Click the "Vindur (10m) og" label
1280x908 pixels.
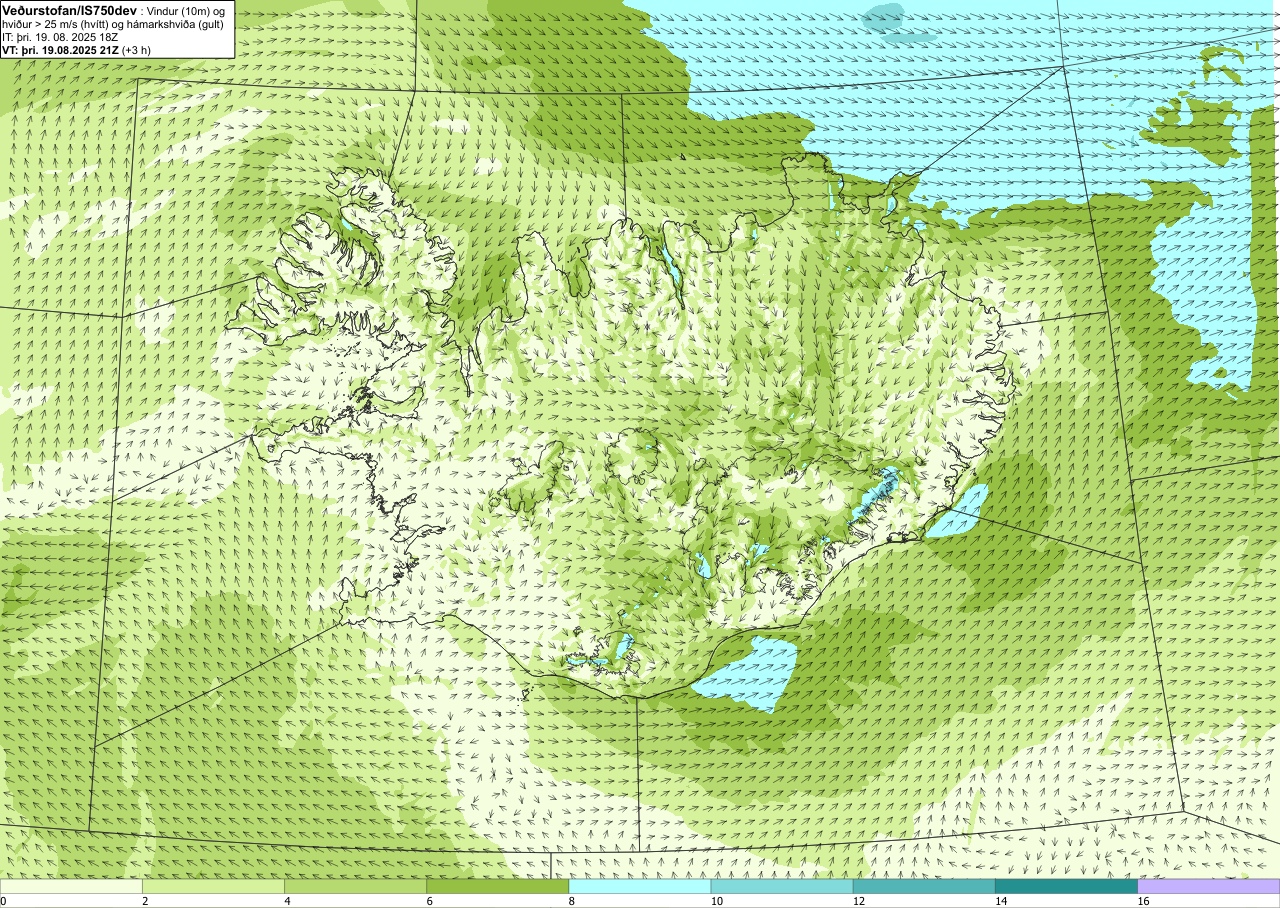[x=187, y=10]
